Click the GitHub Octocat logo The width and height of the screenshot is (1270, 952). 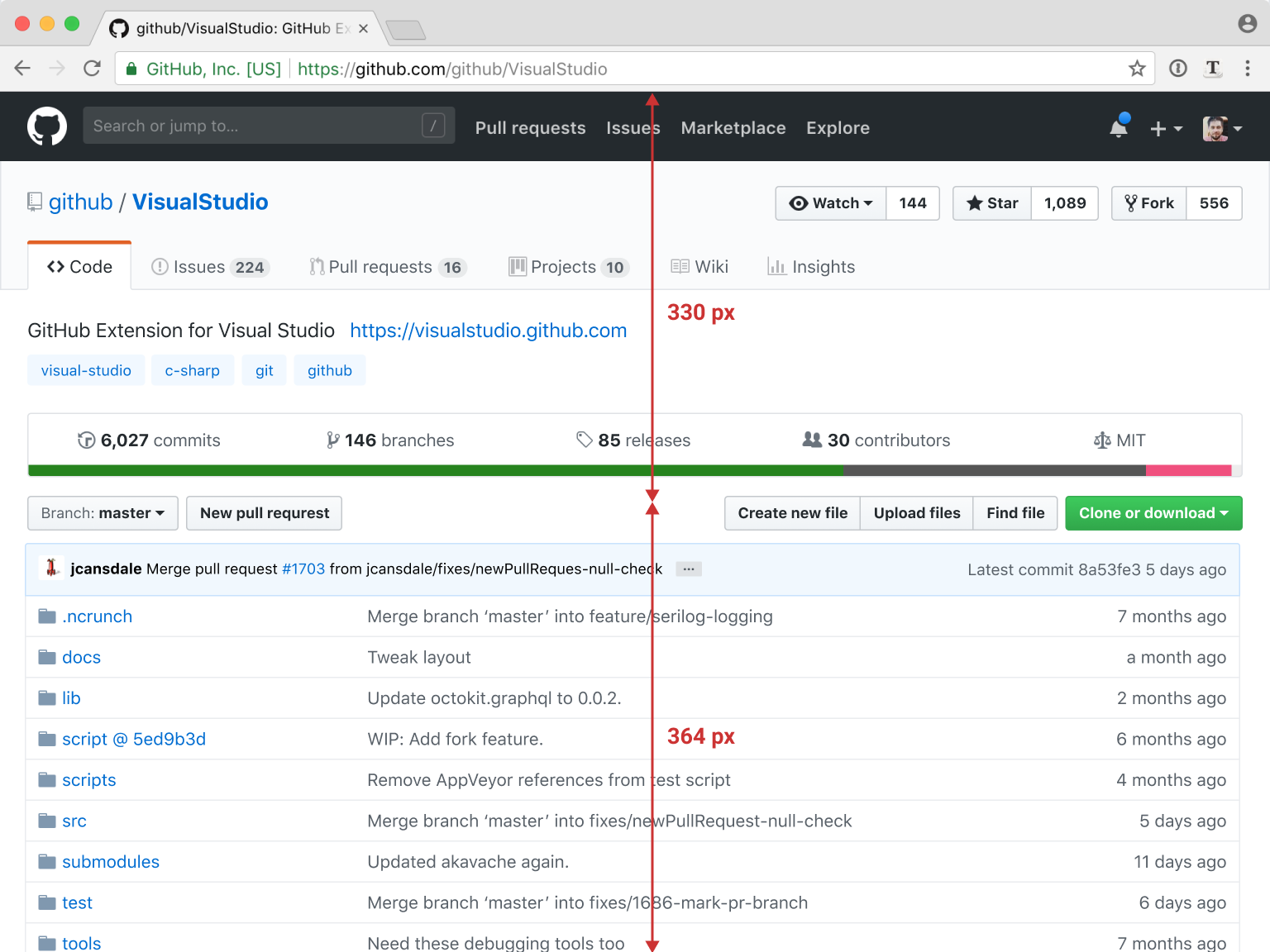pos(47,126)
